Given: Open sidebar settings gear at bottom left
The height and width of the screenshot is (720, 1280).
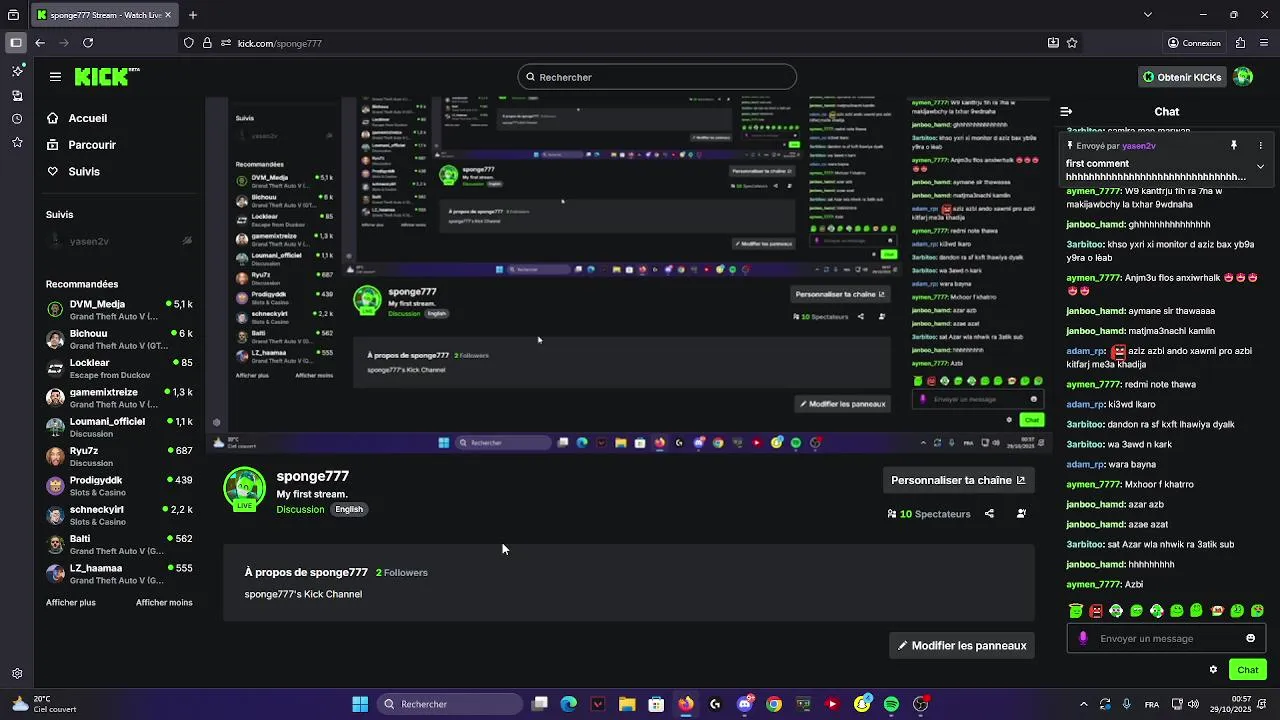Looking at the screenshot, I should 17,674.
